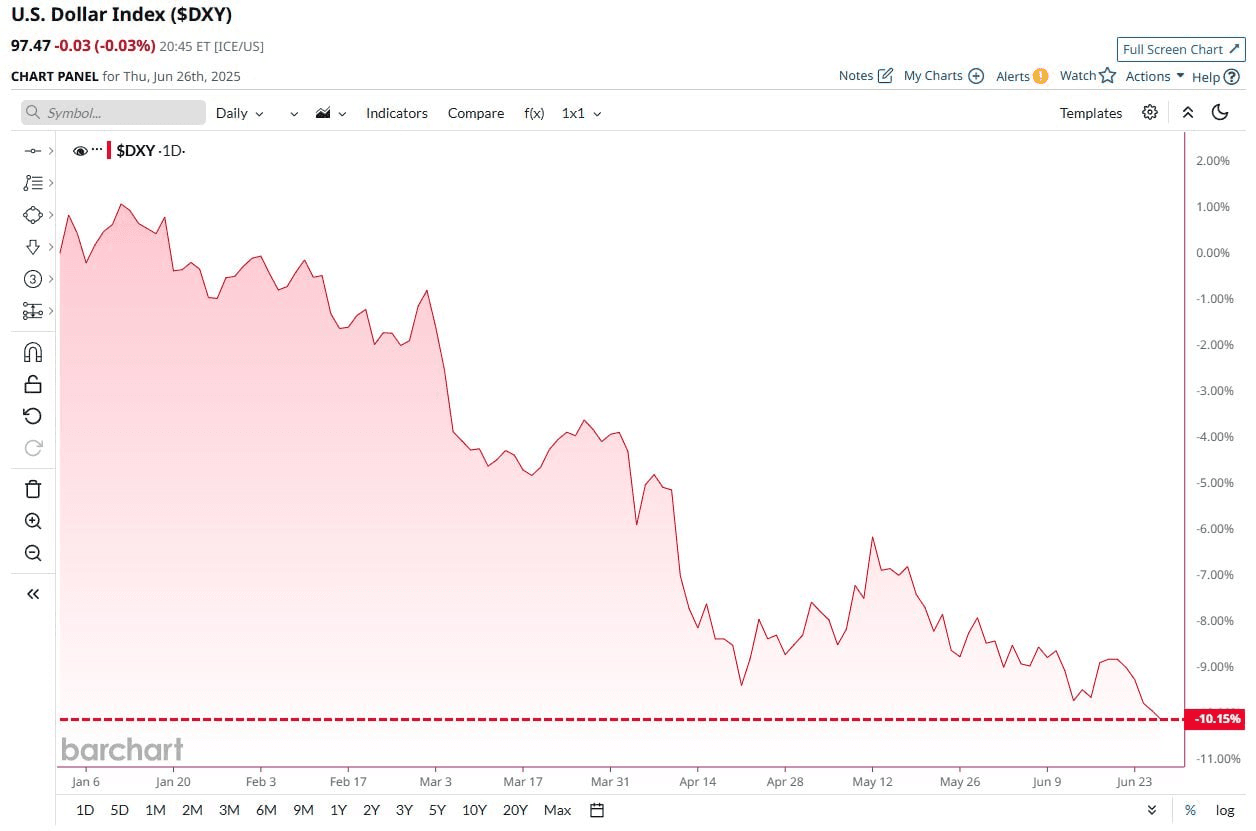Image resolution: width=1256 pixels, height=831 pixels.
Task: Toggle $DXY series visibility eye icon
Action: pyautogui.click(x=80, y=151)
